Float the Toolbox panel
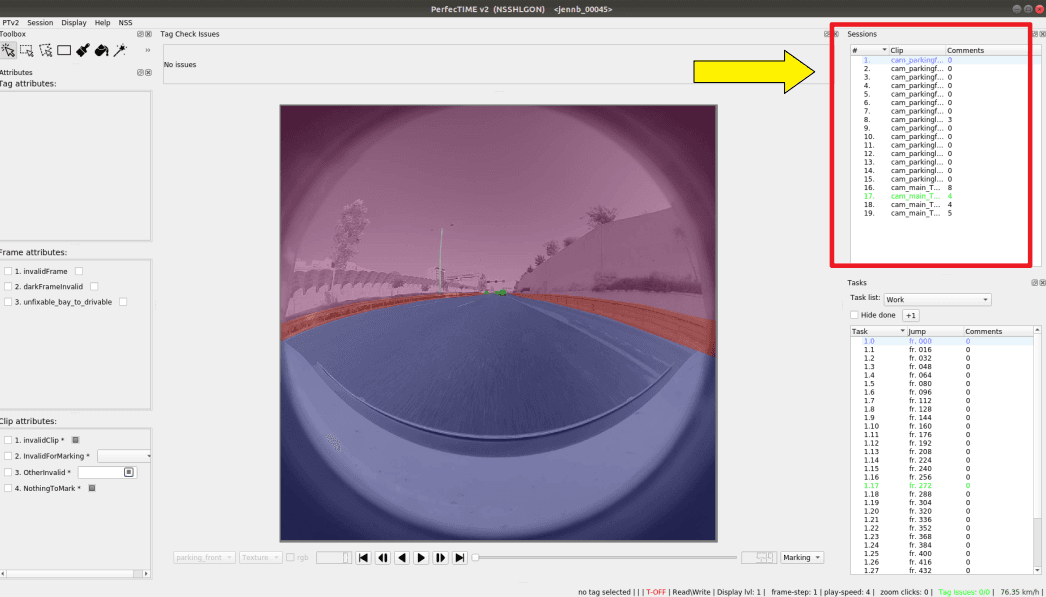1046x597 pixels. point(140,34)
